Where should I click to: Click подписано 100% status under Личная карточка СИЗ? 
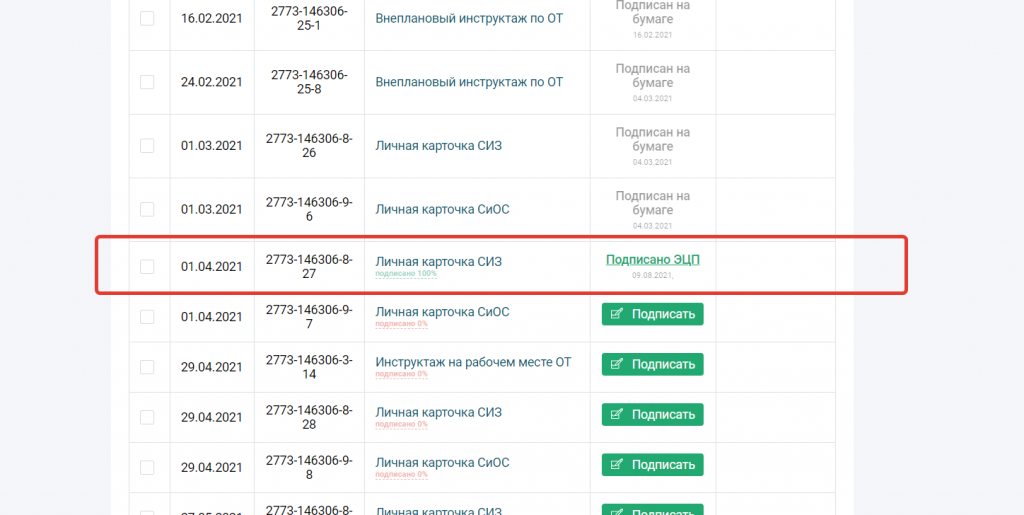[406, 273]
